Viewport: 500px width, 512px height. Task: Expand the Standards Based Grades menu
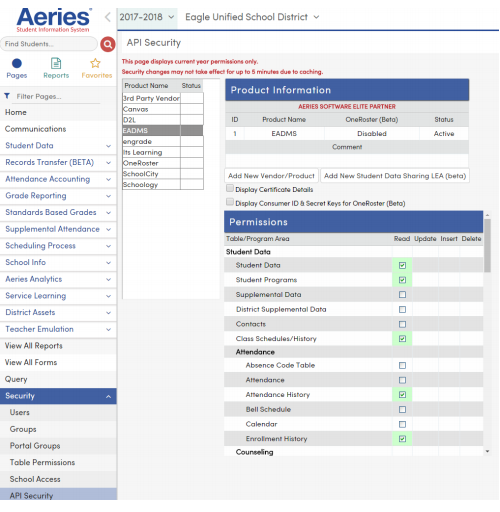[58, 212]
